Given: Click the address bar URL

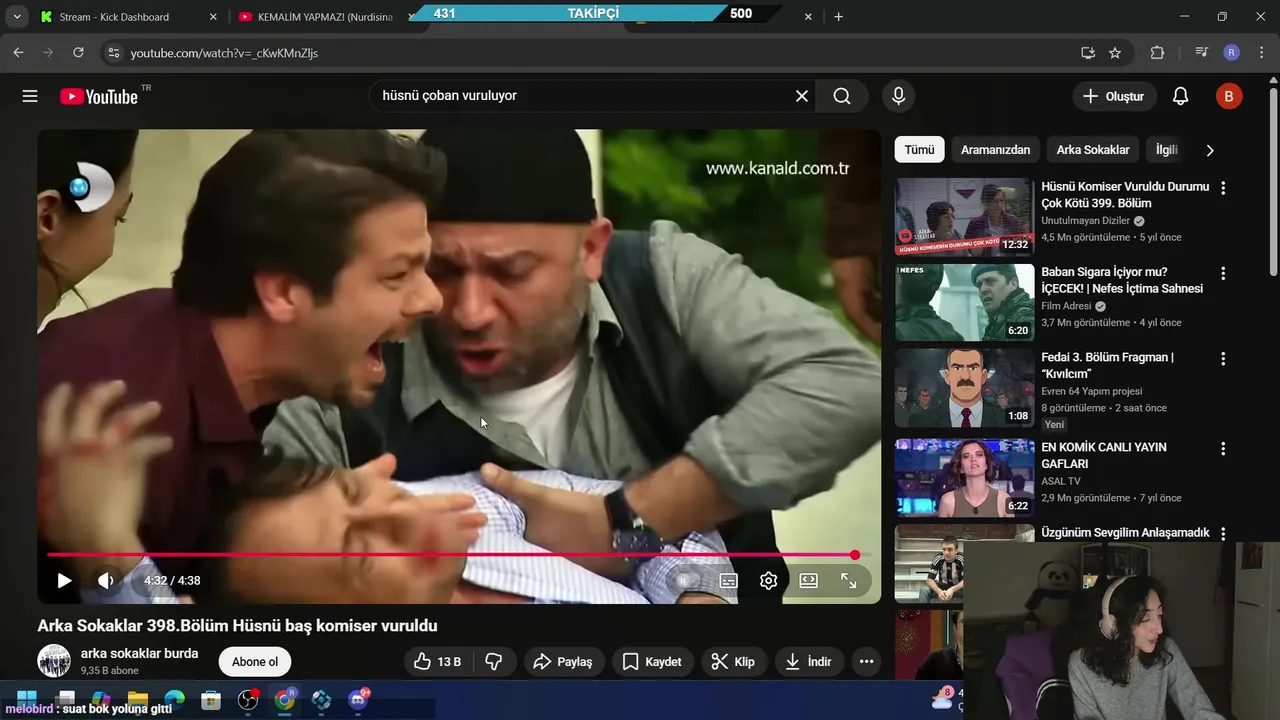Looking at the screenshot, I should click(224, 53).
